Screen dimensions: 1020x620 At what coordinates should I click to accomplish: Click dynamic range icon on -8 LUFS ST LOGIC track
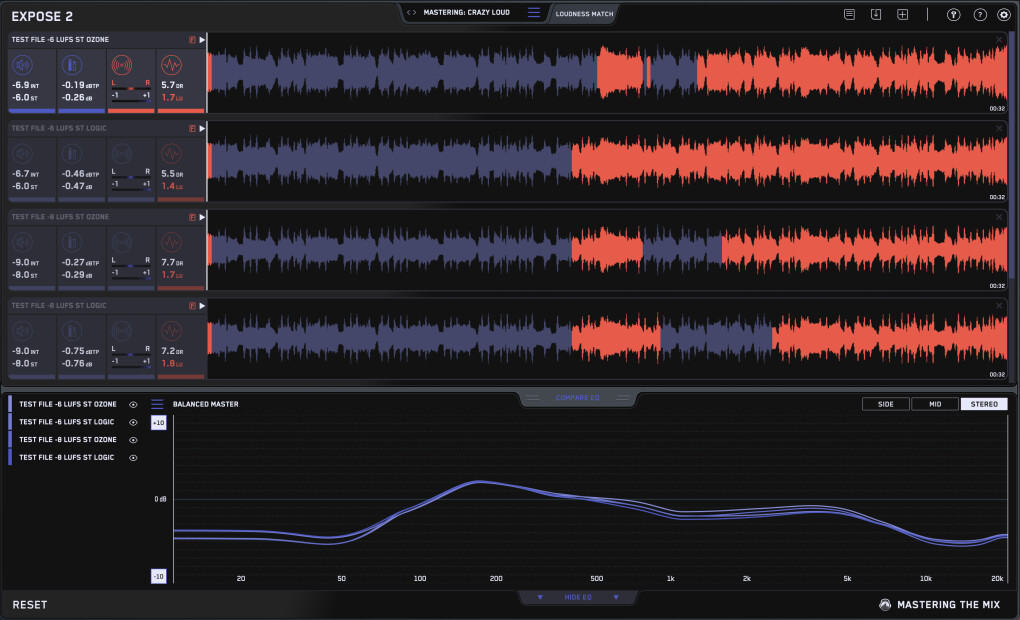[x=171, y=330]
